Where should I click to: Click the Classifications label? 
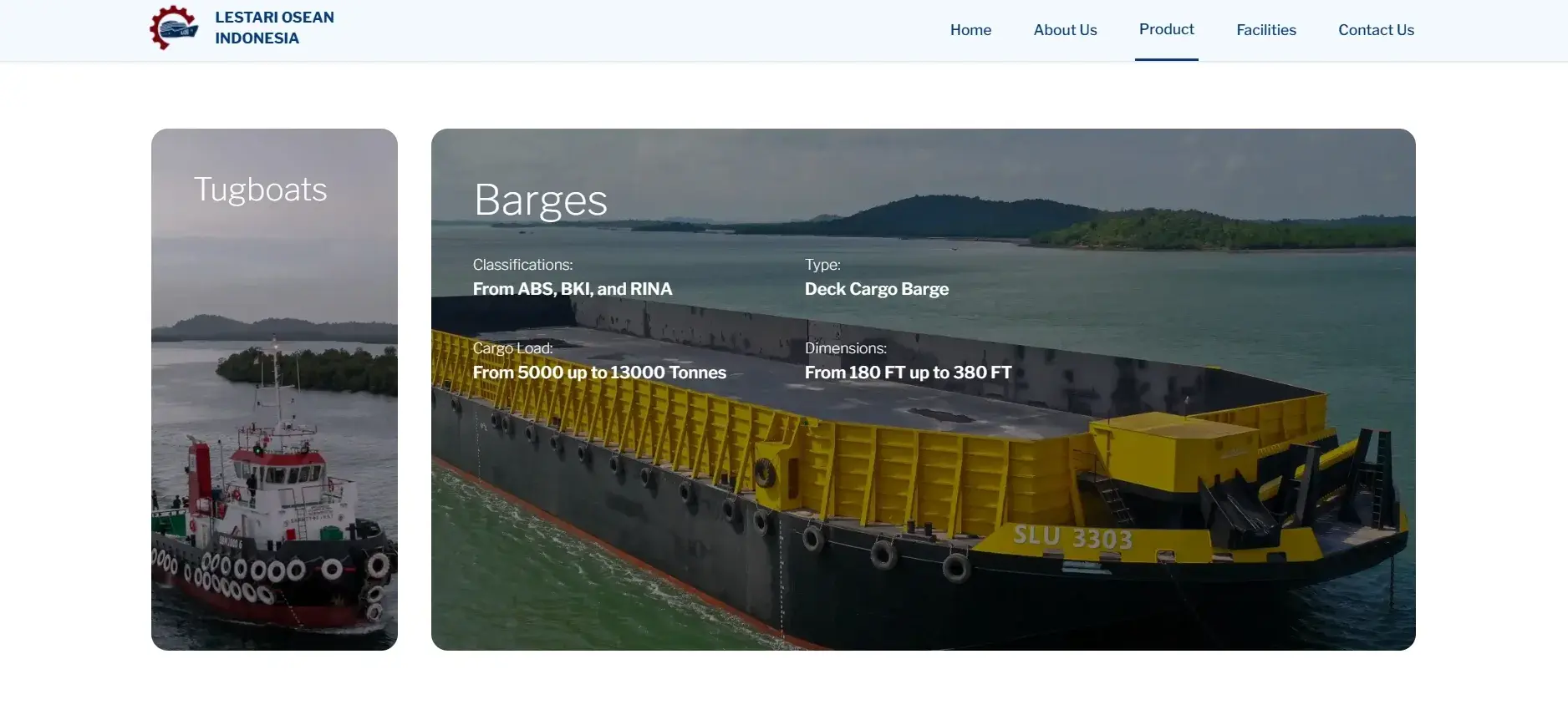coord(522,265)
